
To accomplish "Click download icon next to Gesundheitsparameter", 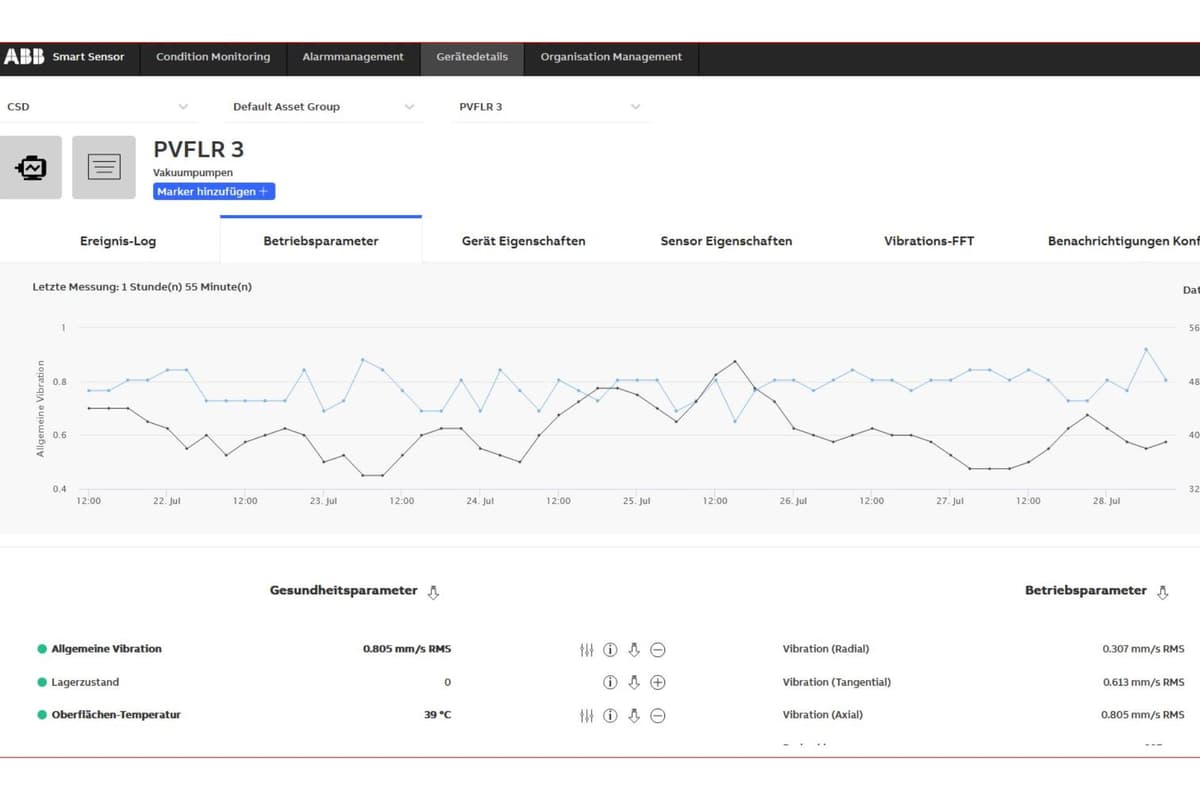I will coord(433,592).
